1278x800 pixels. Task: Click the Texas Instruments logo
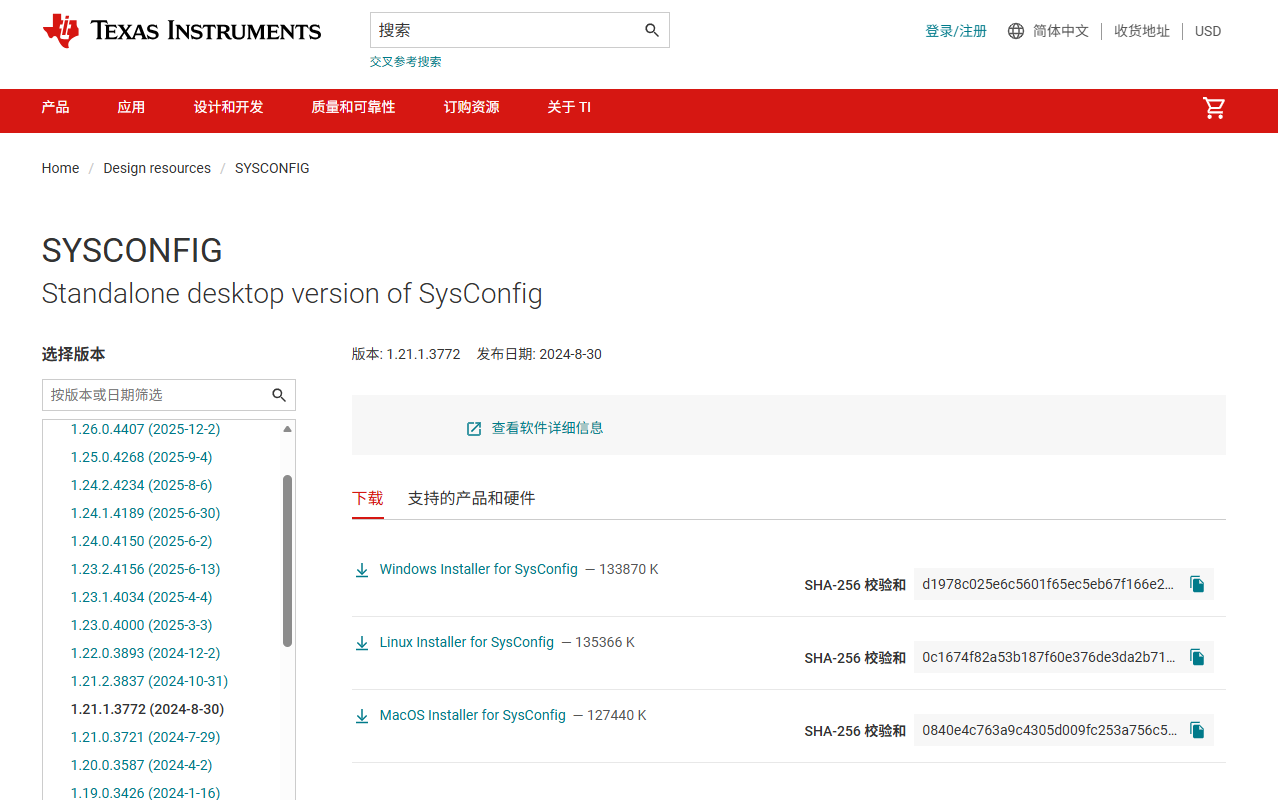click(x=181, y=31)
